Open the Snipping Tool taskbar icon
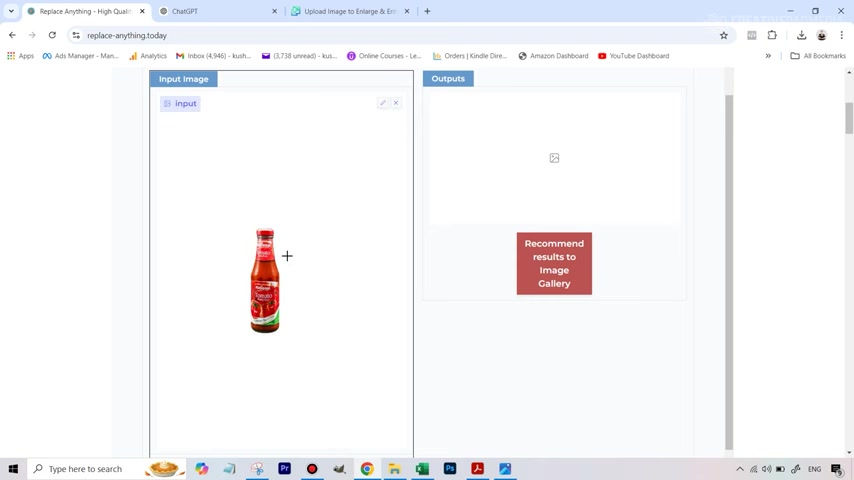This screenshot has height=480, width=854. tap(257, 469)
